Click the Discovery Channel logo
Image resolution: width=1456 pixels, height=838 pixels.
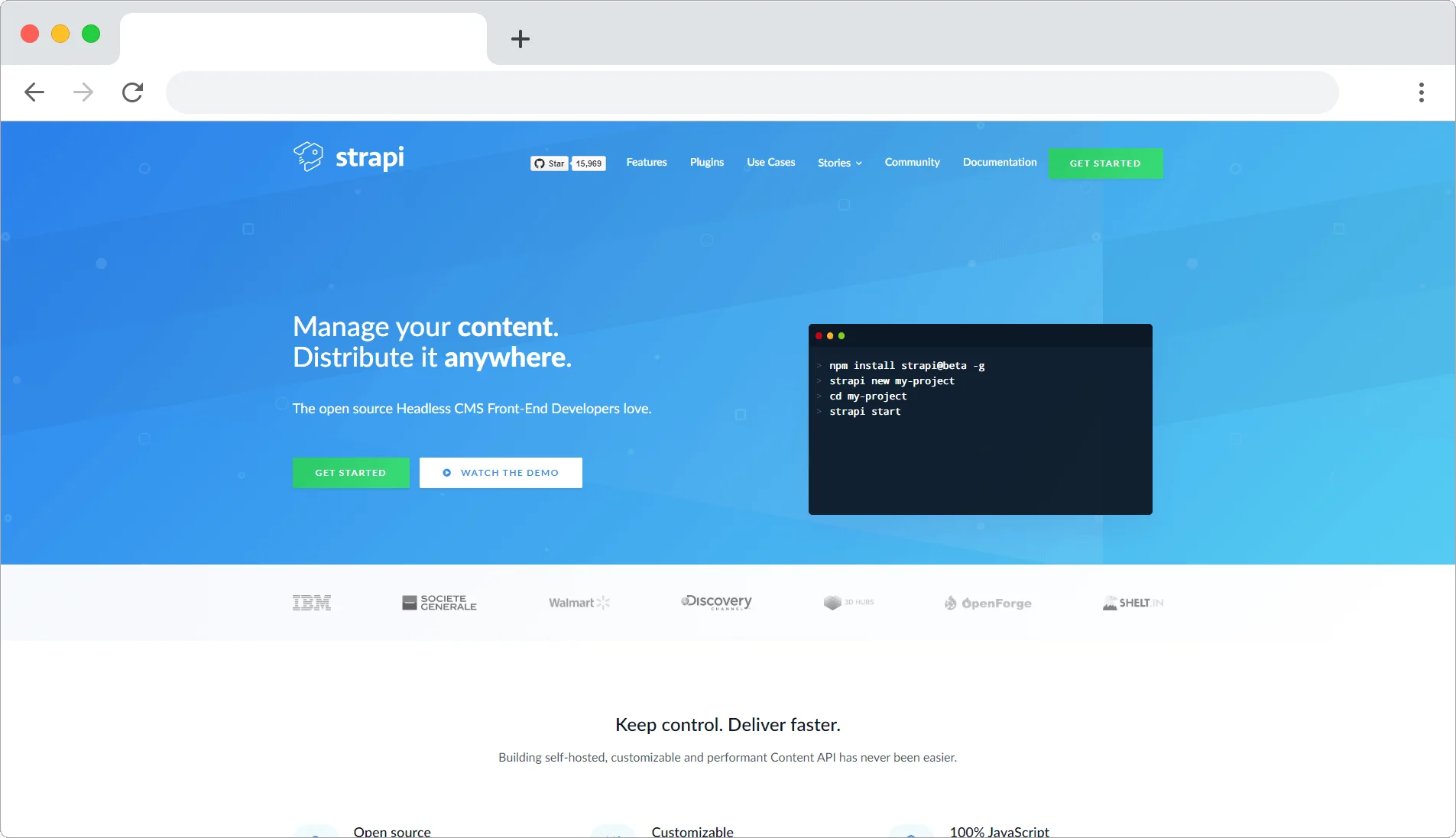click(x=716, y=602)
